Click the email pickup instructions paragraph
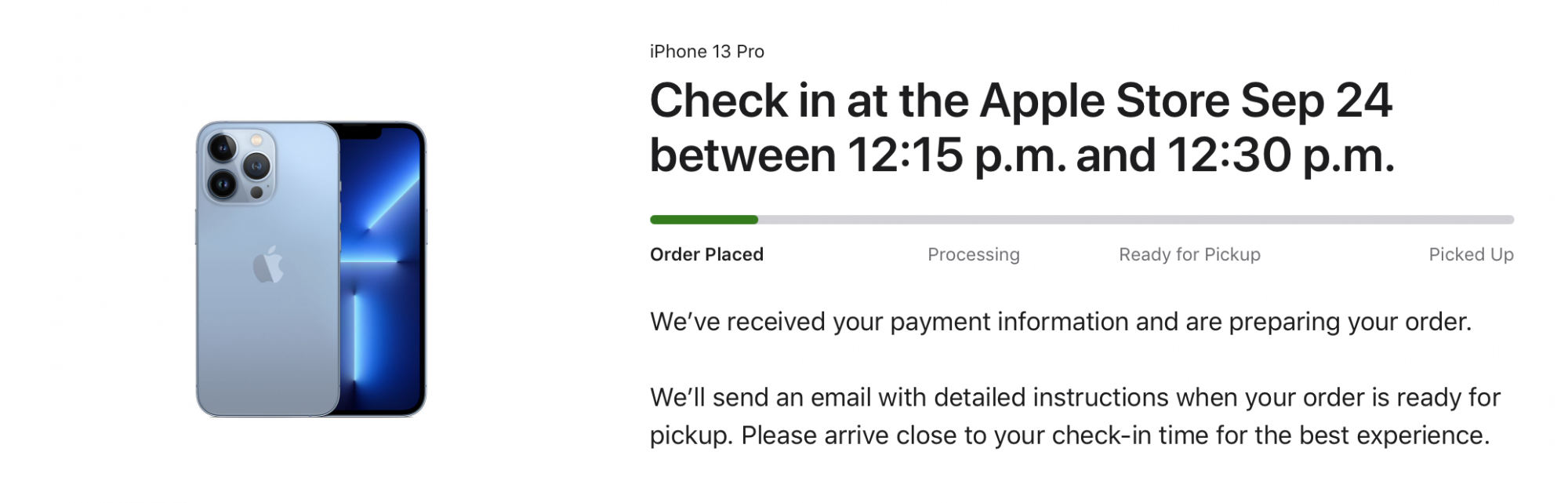The height and width of the screenshot is (503, 1568). pyautogui.click(x=1074, y=416)
